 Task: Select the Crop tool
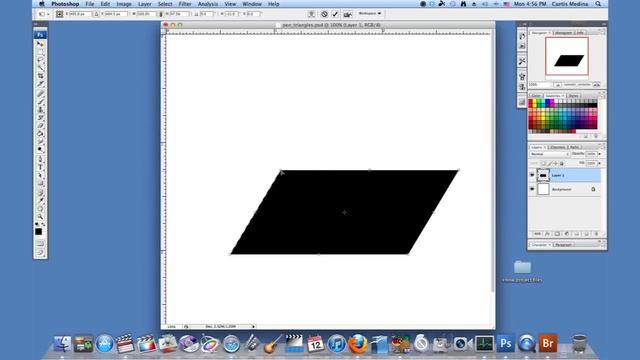click(x=40, y=76)
